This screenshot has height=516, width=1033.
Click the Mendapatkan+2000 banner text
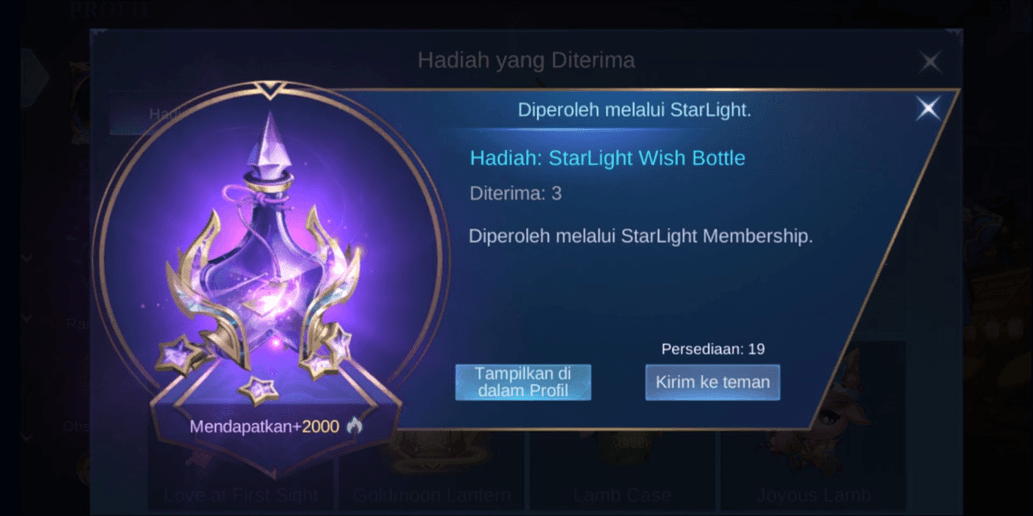point(264,426)
